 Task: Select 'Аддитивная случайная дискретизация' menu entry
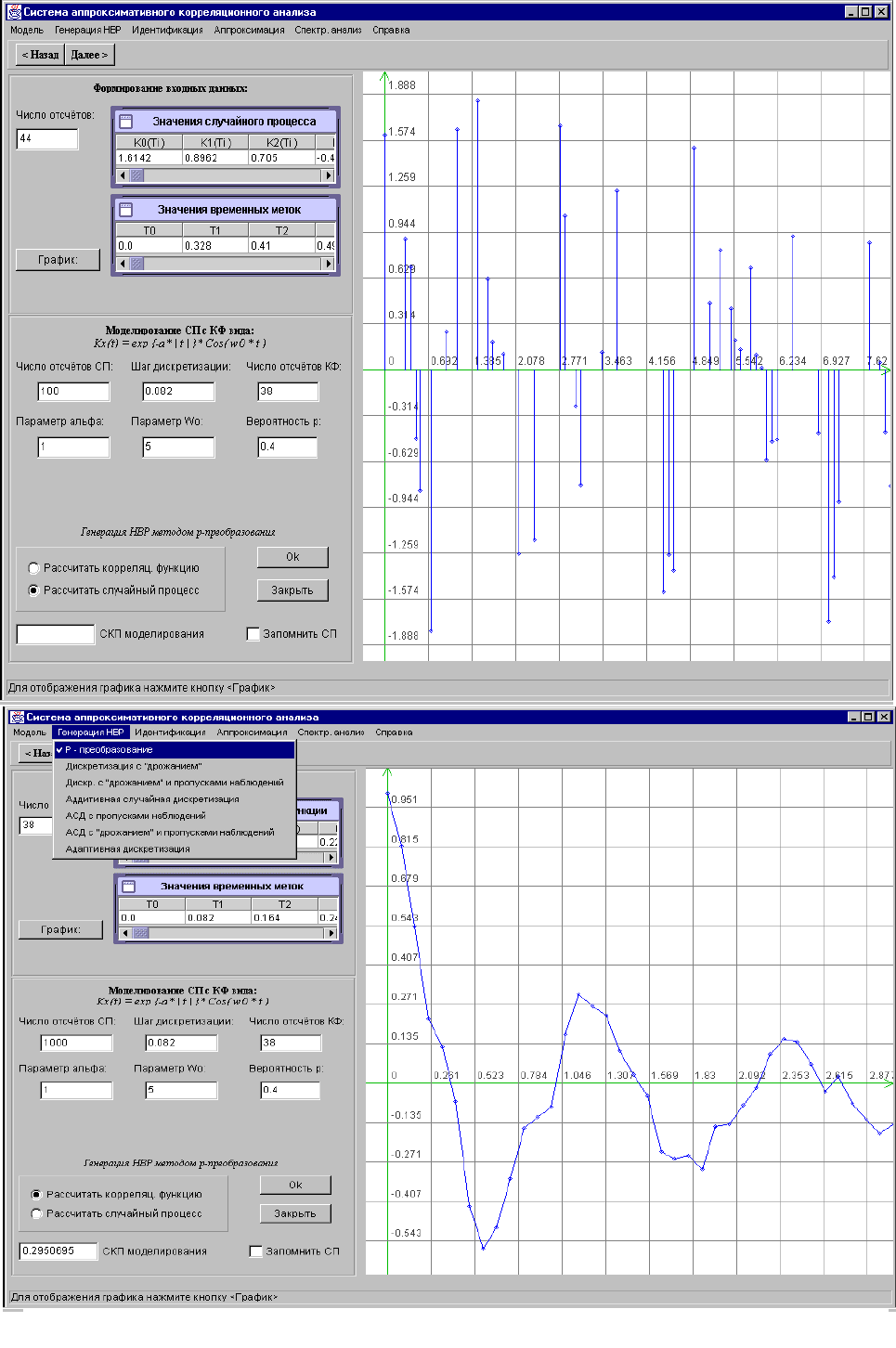tap(152, 799)
